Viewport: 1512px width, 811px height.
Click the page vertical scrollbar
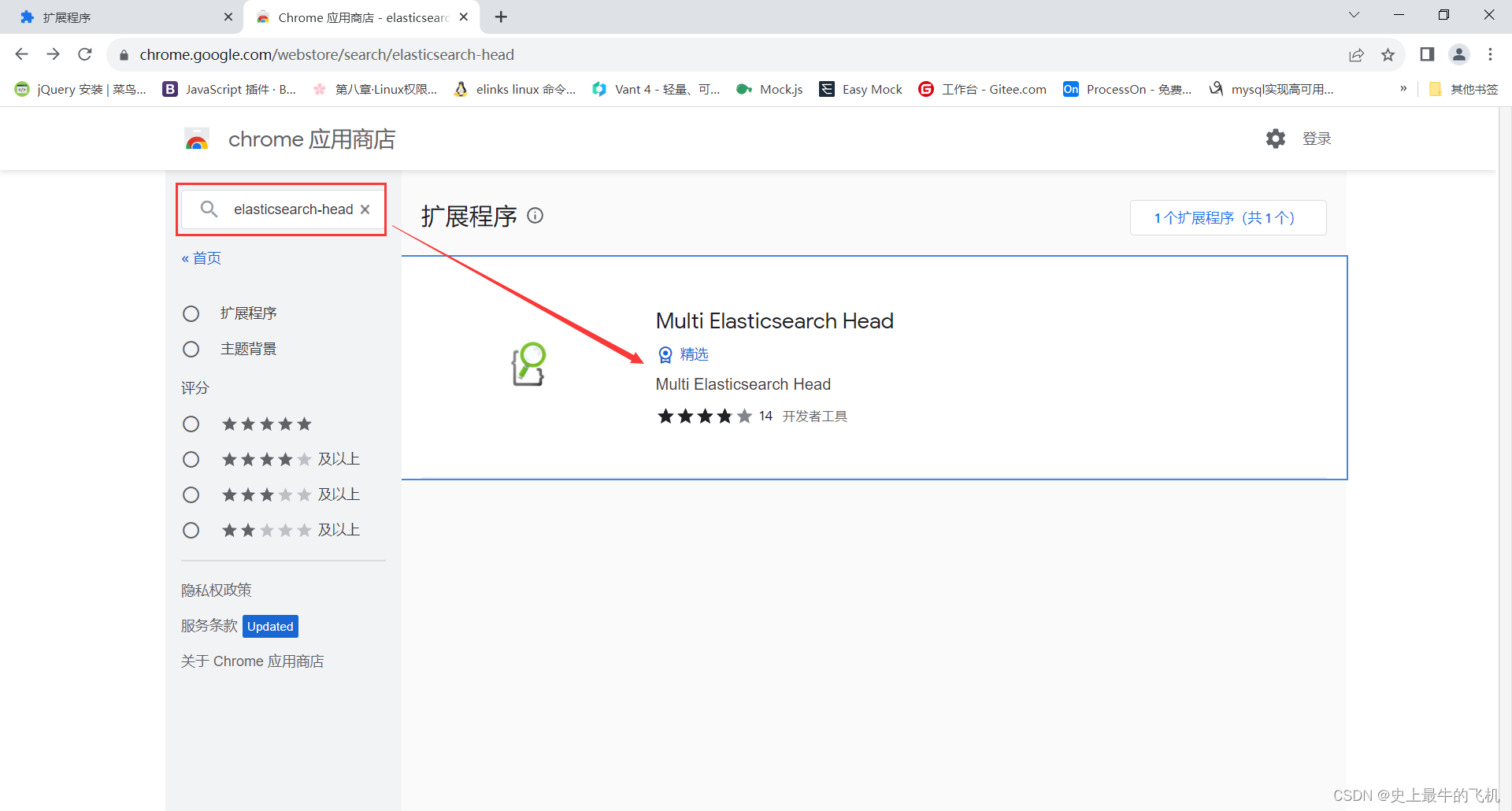pos(1504,458)
